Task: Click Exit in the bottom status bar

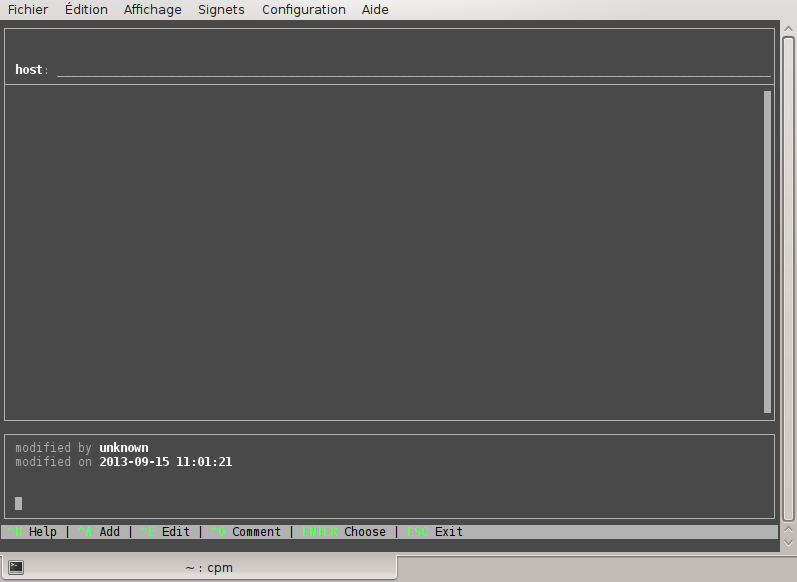Action: 448,532
